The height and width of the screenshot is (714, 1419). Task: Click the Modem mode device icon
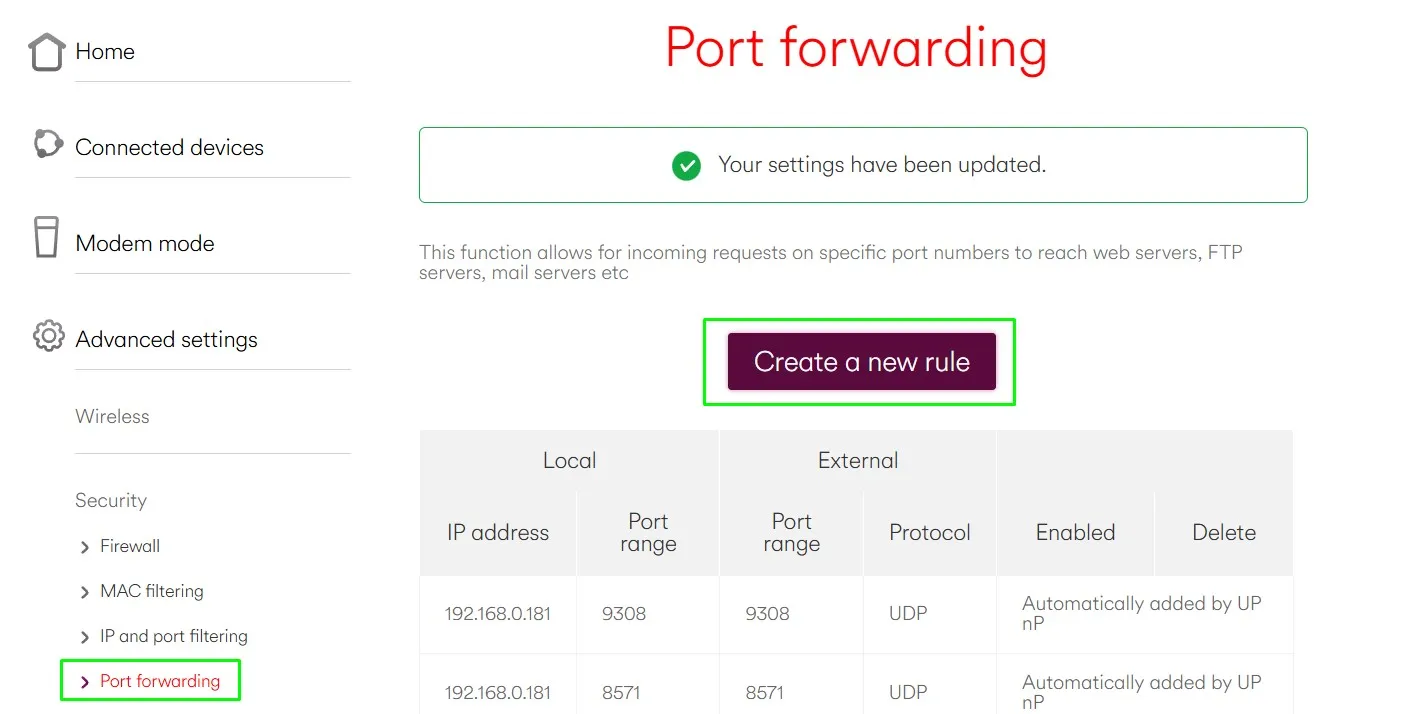click(x=46, y=237)
